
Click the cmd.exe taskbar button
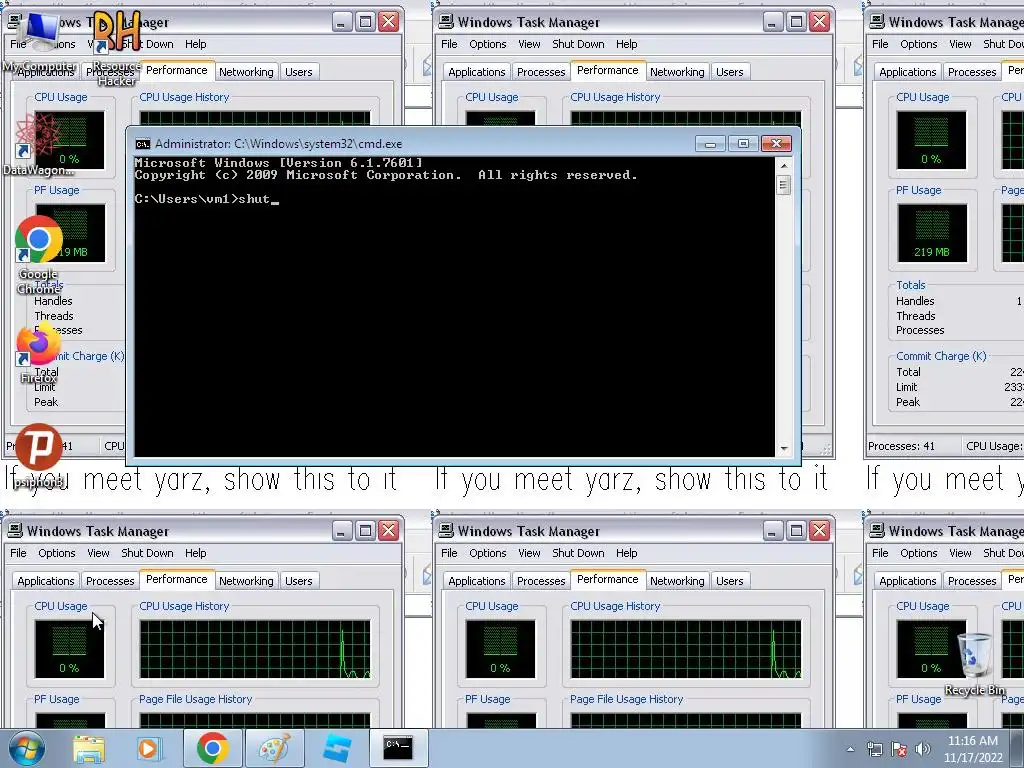(x=398, y=748)
